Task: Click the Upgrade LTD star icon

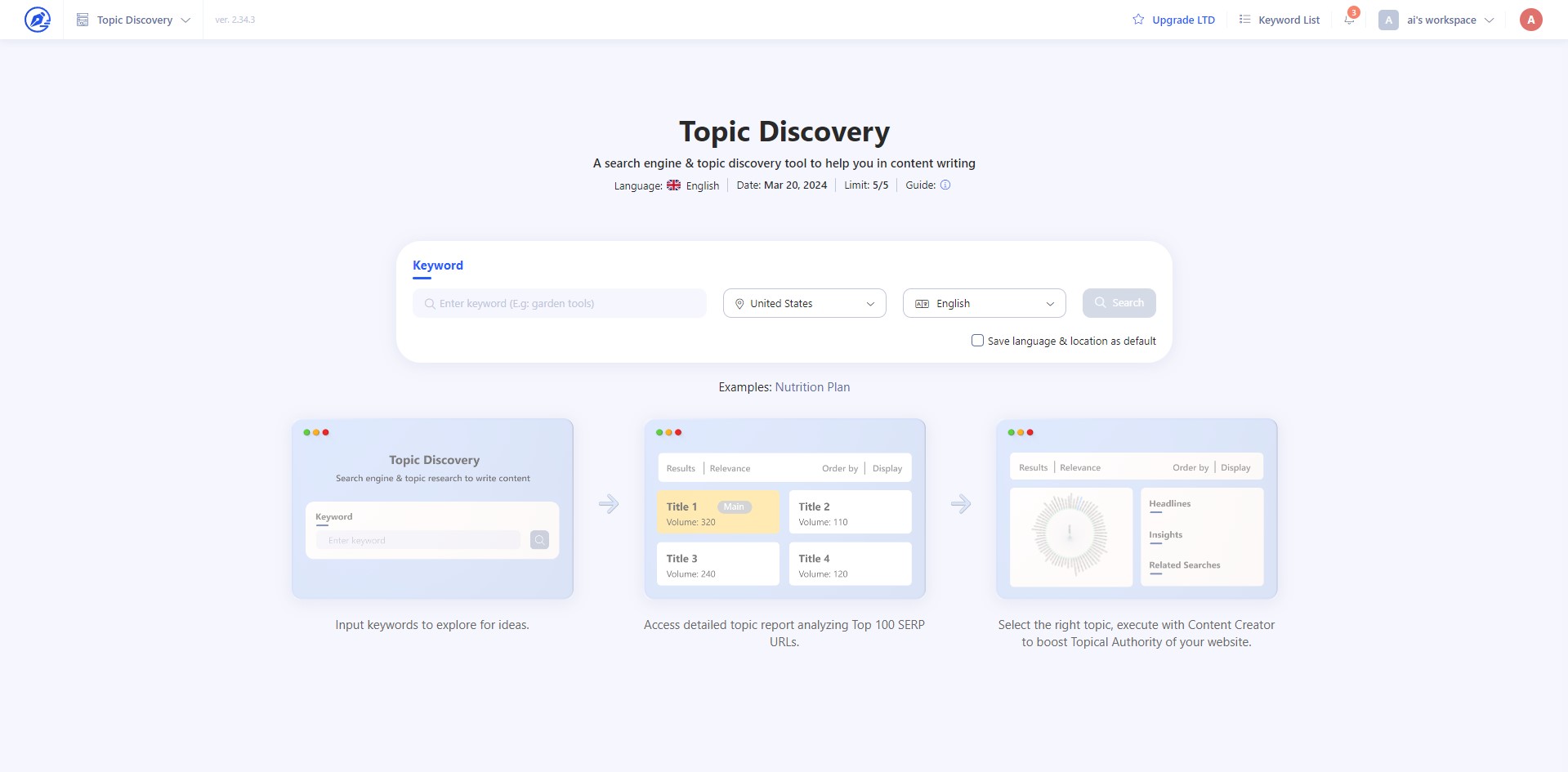Action: (1138, 20)
